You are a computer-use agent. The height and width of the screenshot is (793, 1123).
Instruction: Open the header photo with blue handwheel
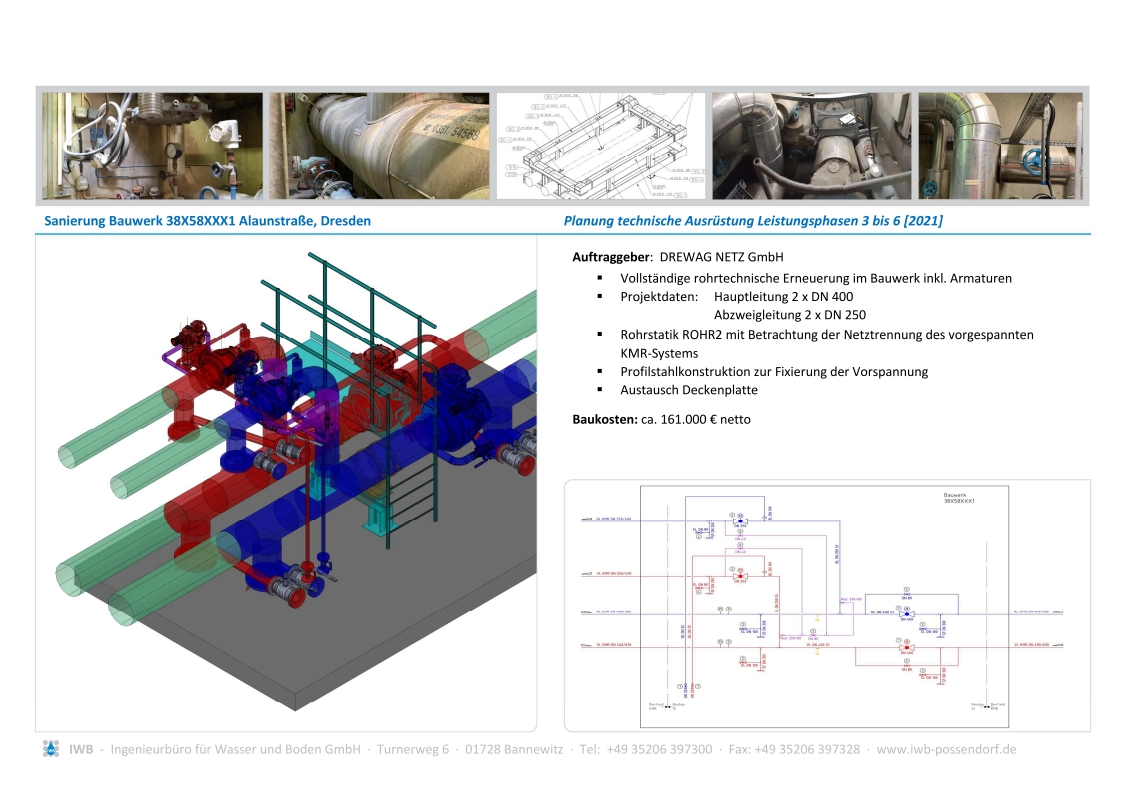(1000, 146)
